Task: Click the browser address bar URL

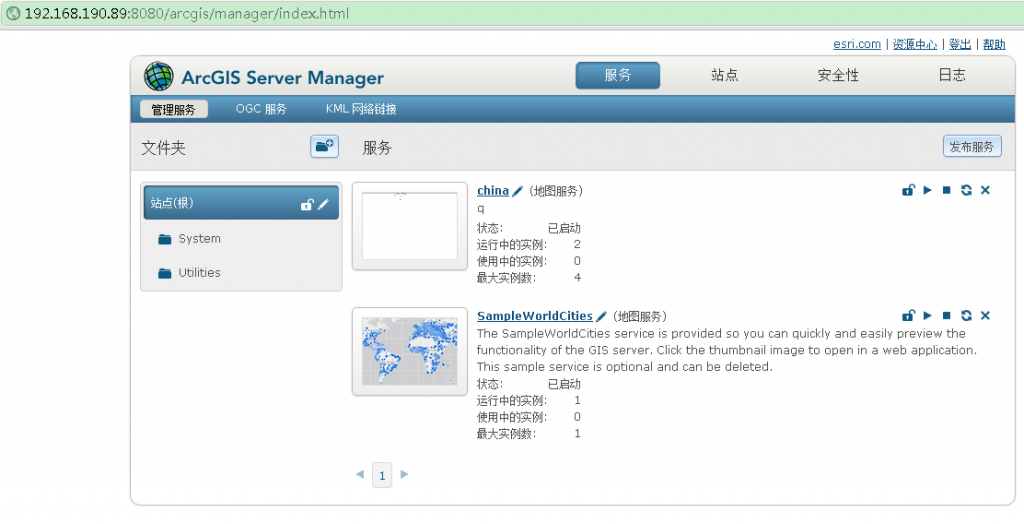Action: (x=187, y=13)
